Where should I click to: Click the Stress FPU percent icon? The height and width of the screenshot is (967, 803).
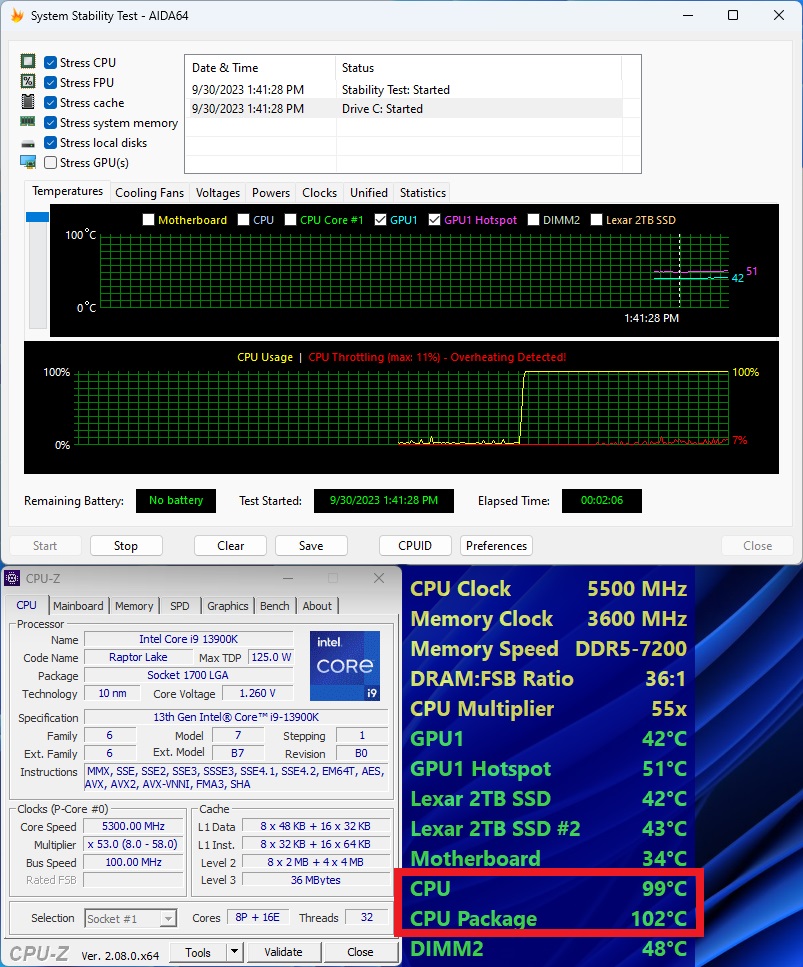pyautogui.click(x=28, y=81)
